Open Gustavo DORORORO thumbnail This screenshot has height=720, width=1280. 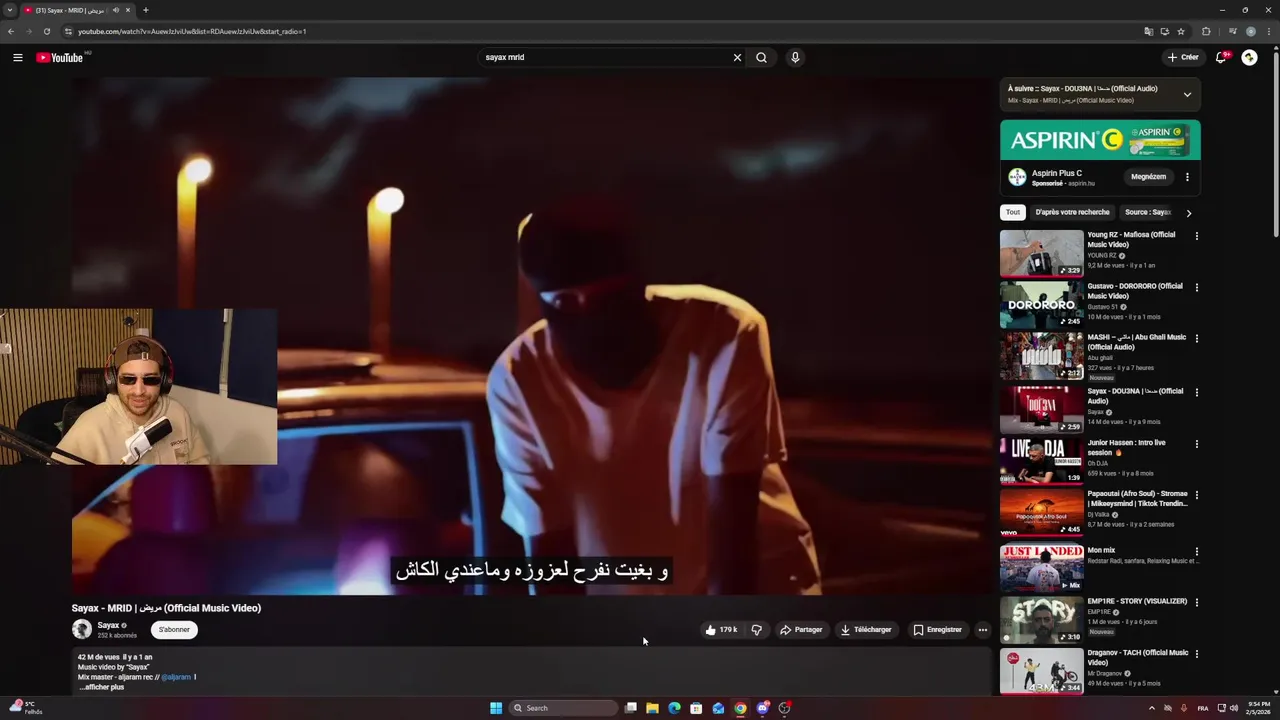pos(1041,304)
